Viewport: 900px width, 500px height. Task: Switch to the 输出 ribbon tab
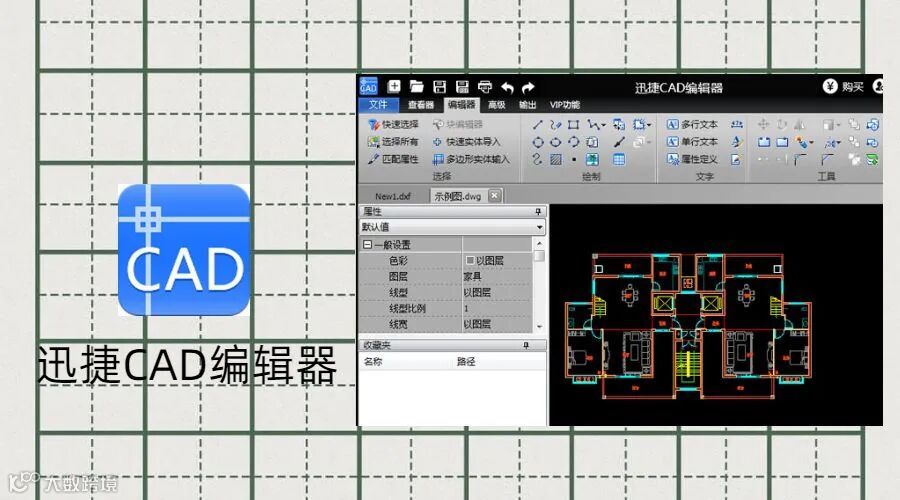[x=527, y=105]
